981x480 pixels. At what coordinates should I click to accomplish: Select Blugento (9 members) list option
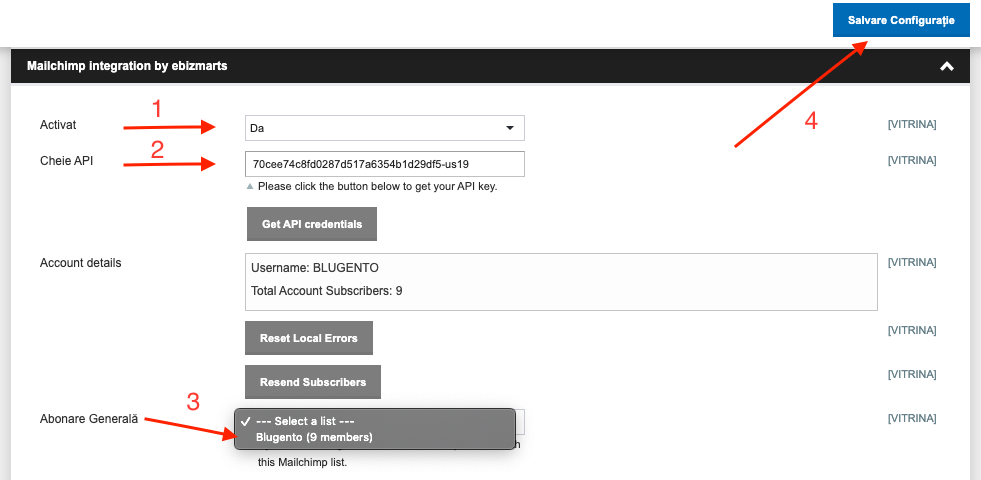(375, 437)
